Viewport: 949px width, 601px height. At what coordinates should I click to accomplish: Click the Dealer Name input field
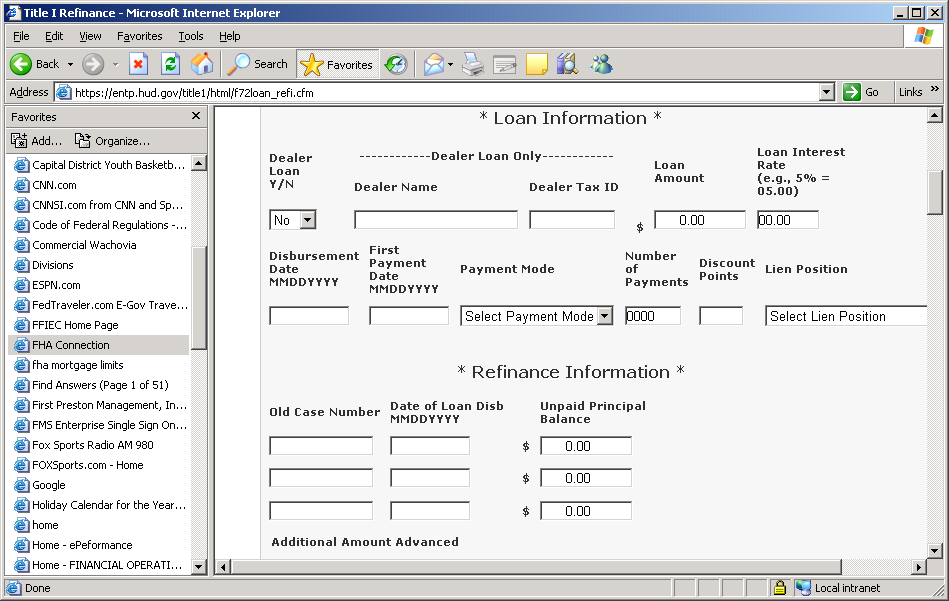435,220
